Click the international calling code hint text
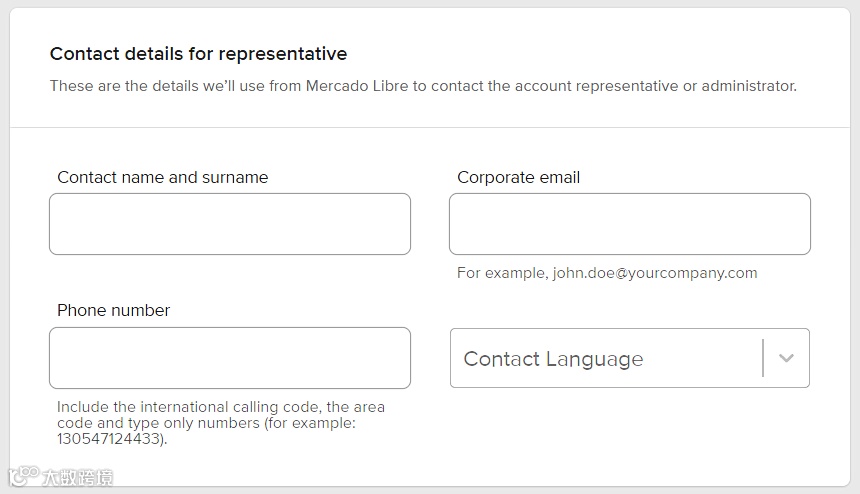Image resolution: width=860 pixels, height=494 pixels. (x=220, y=407)
